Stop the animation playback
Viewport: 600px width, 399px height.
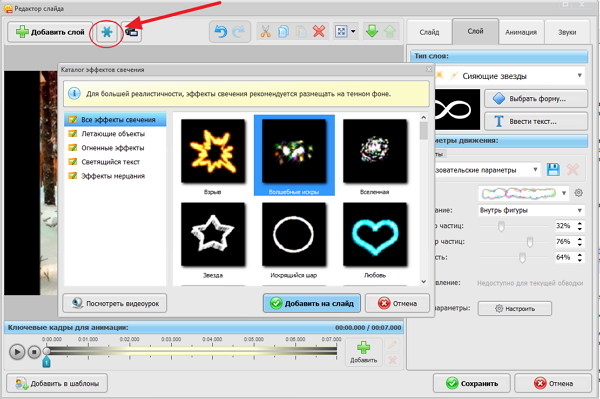click(34, 352)
